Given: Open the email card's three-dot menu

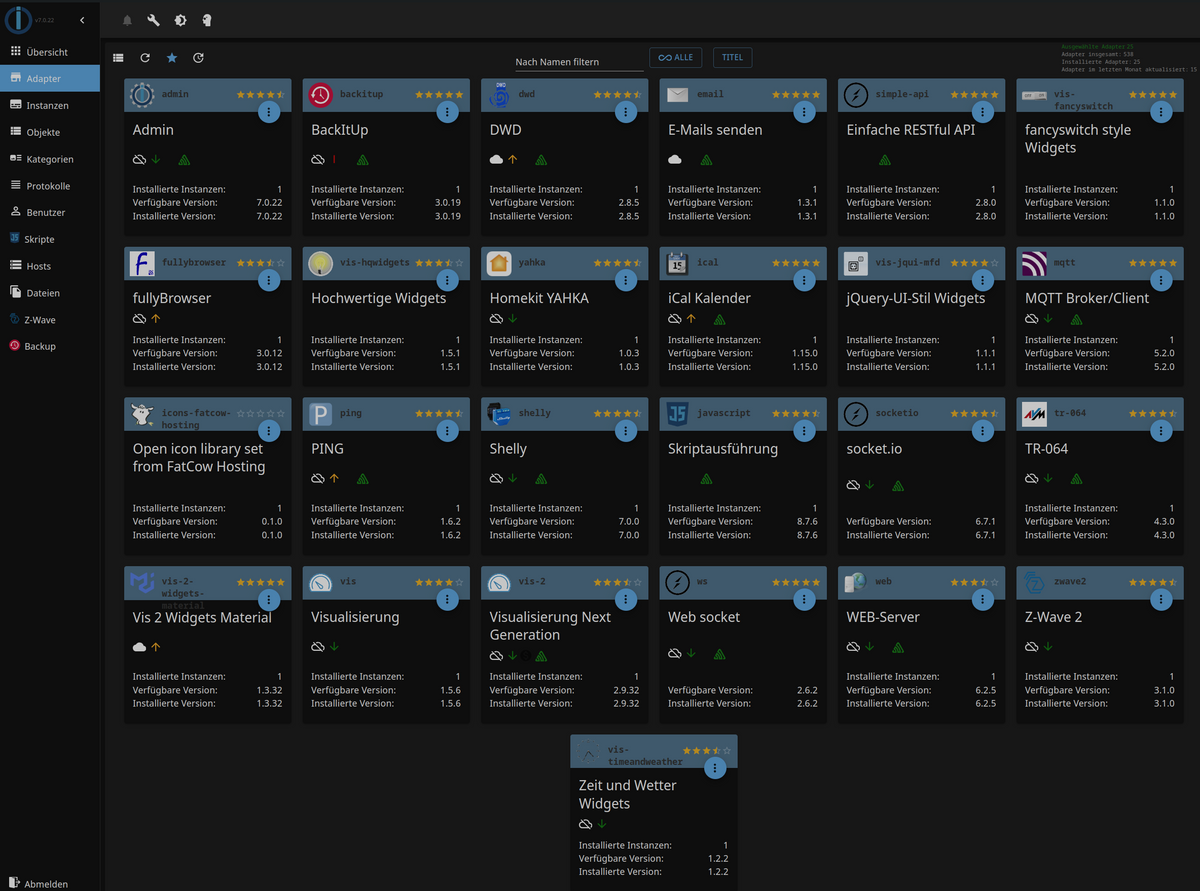Looking at the screenshot, I should [804, 112].
